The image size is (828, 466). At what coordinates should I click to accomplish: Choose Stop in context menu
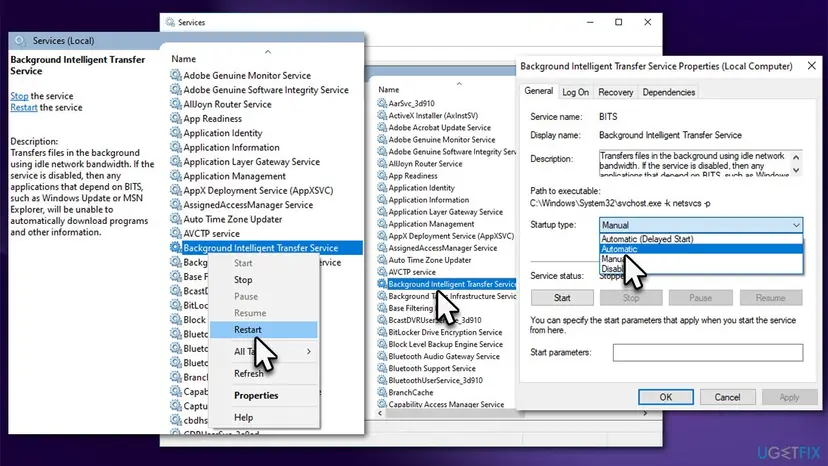point(264,279)
